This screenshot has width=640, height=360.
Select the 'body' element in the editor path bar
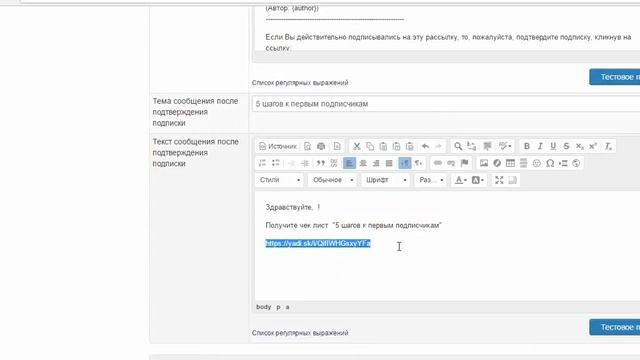click(x=264, y=307)
